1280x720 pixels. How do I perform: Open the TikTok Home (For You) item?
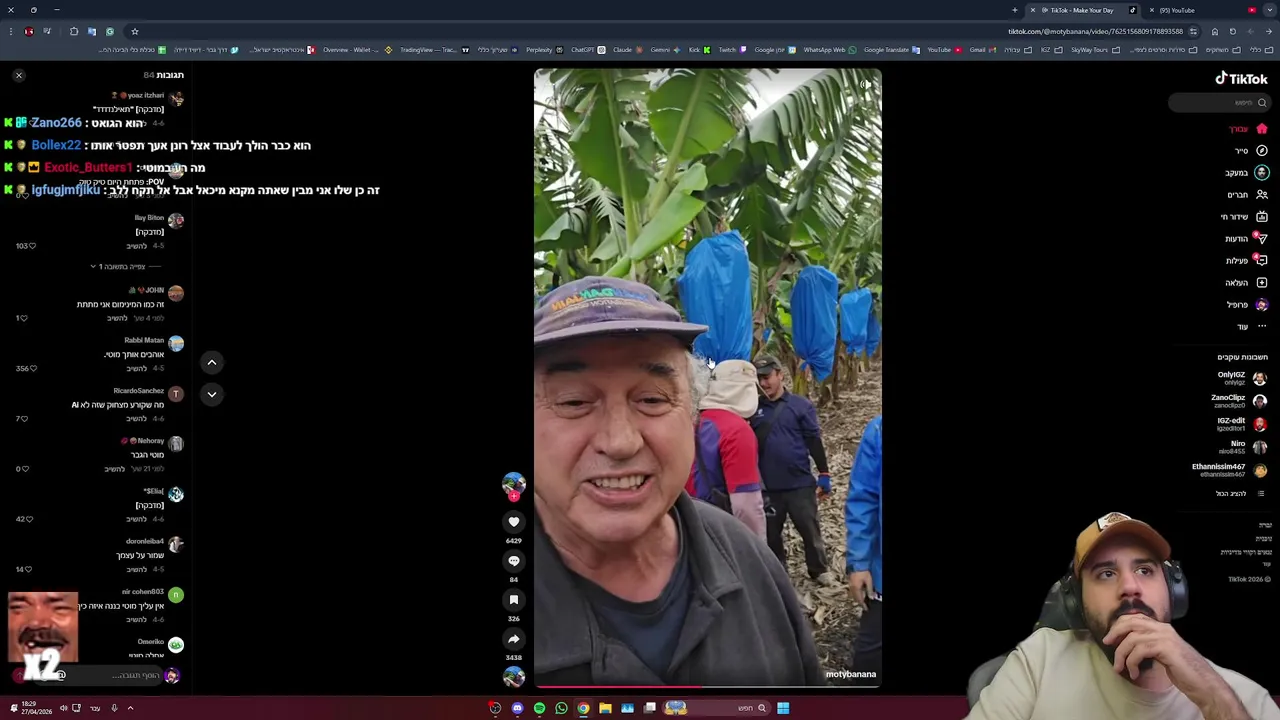pos(1249,129)
